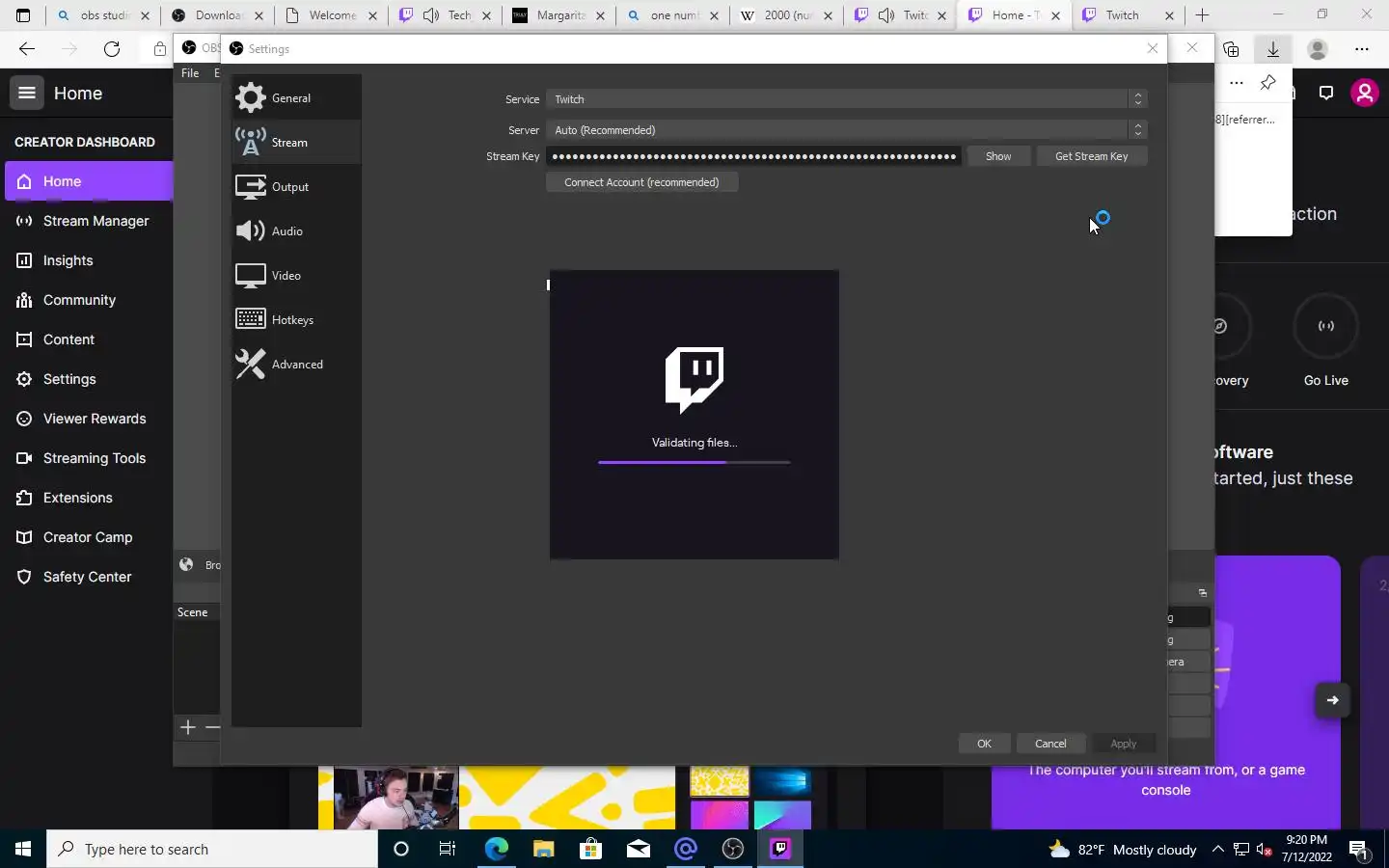This screenshot has height=868, width=1389.
Task: Pin the downloads popup
Action: tap(1267, 83)
